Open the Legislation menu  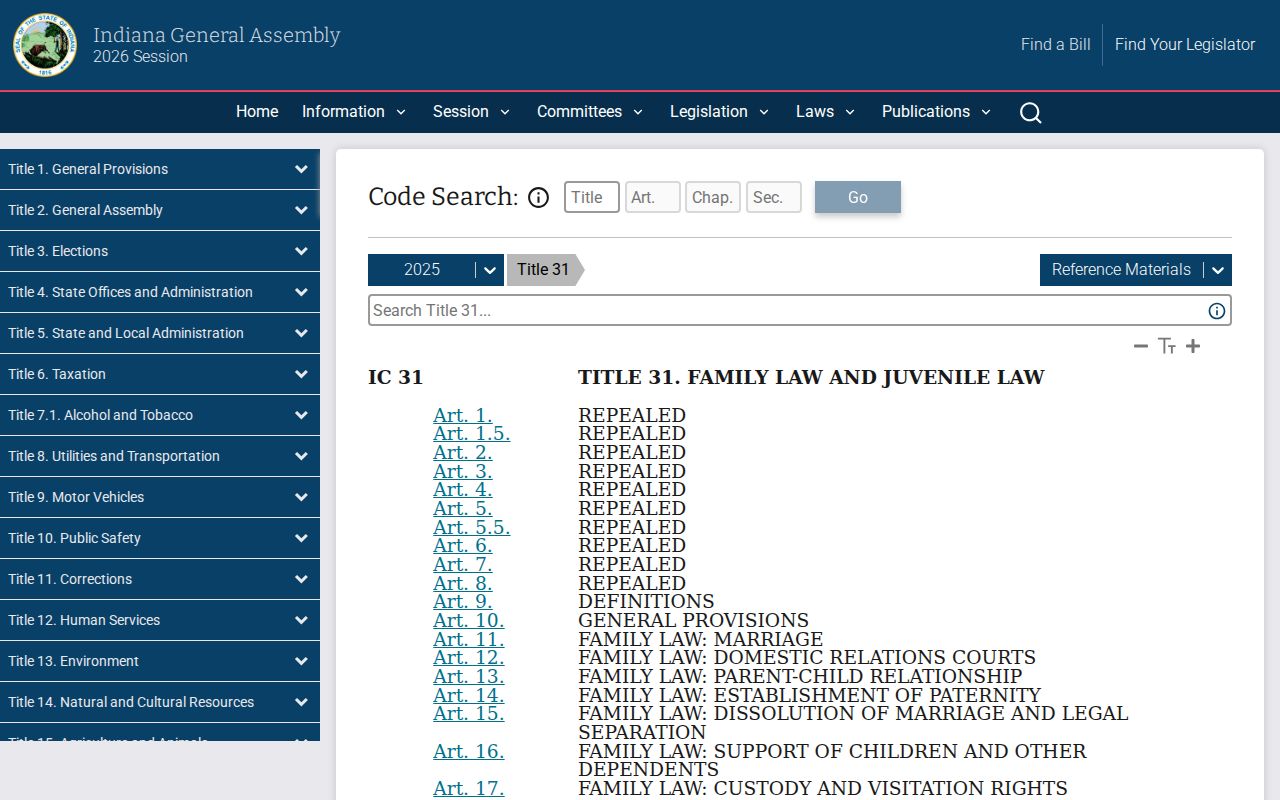pyautogui.click(x=720, y=112)
